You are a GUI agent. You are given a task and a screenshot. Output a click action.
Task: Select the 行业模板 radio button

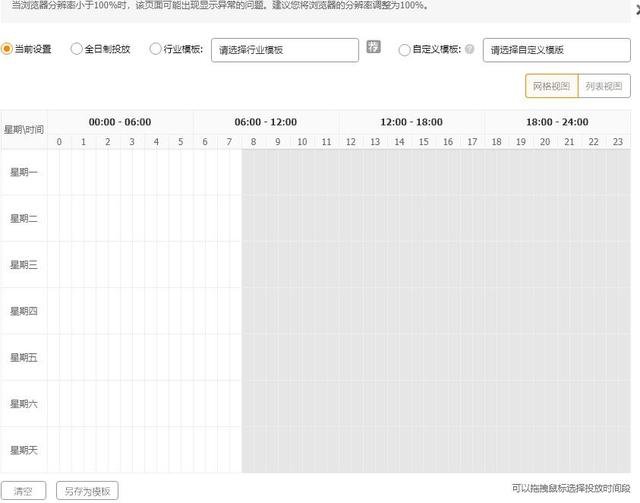coord(155,49)
